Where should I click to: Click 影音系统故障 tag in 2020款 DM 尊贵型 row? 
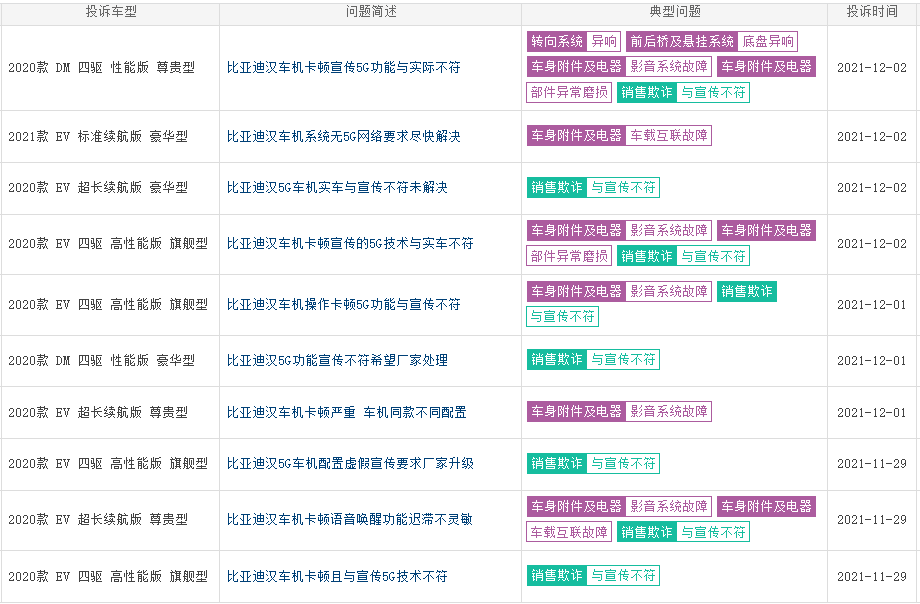(669, 66)
